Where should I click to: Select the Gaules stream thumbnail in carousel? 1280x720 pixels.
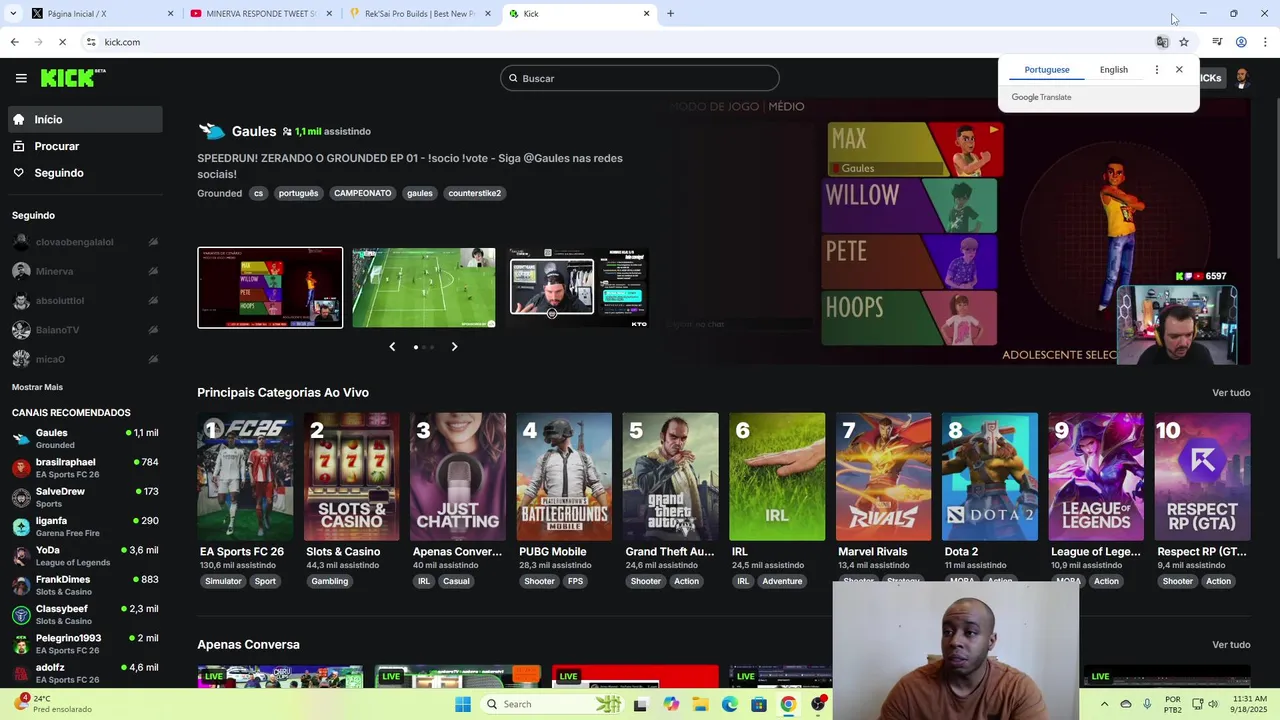[270, 287]
